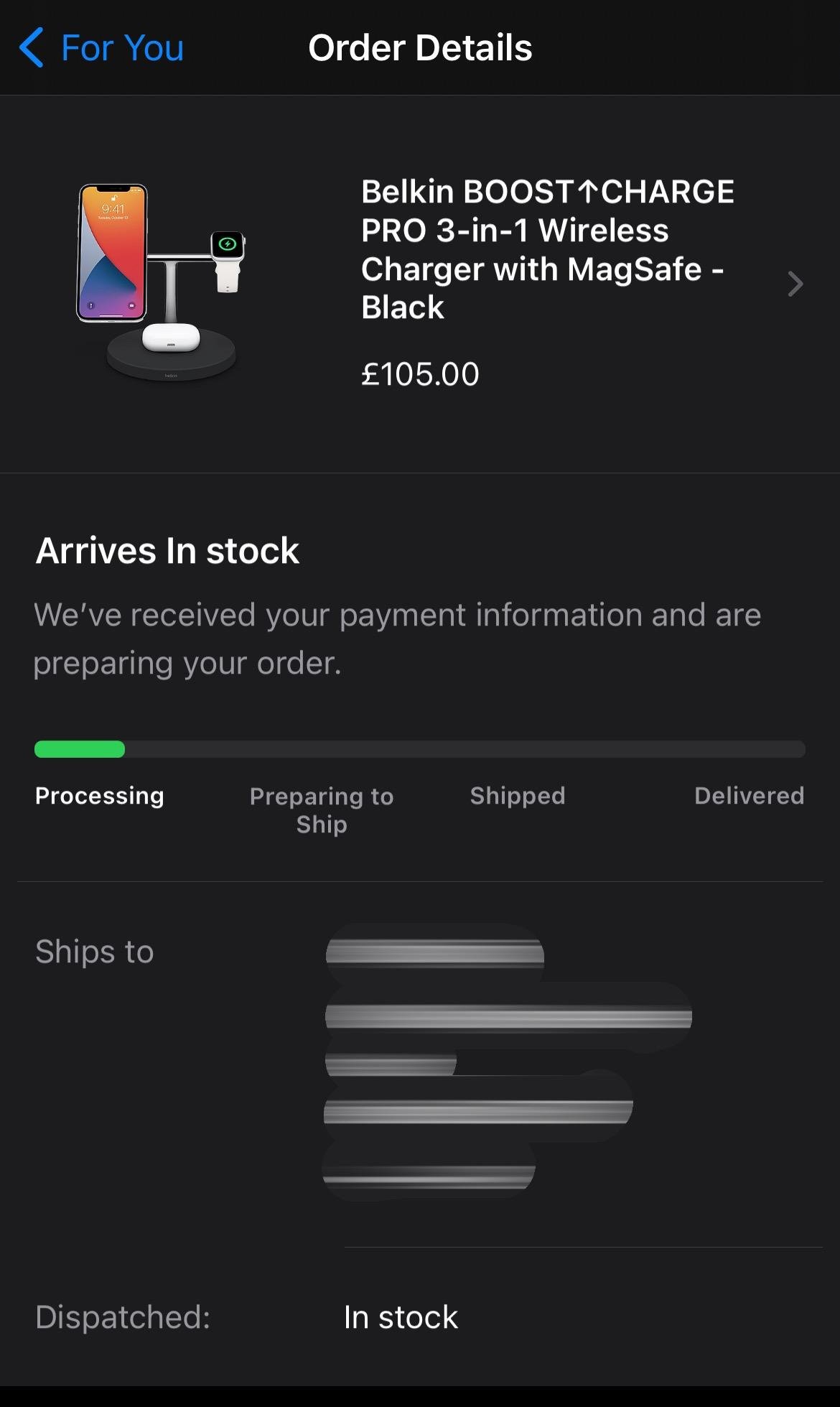Select the Processing stage label
The height and width of the screenshot is (1407, 840).
point(100,796)
